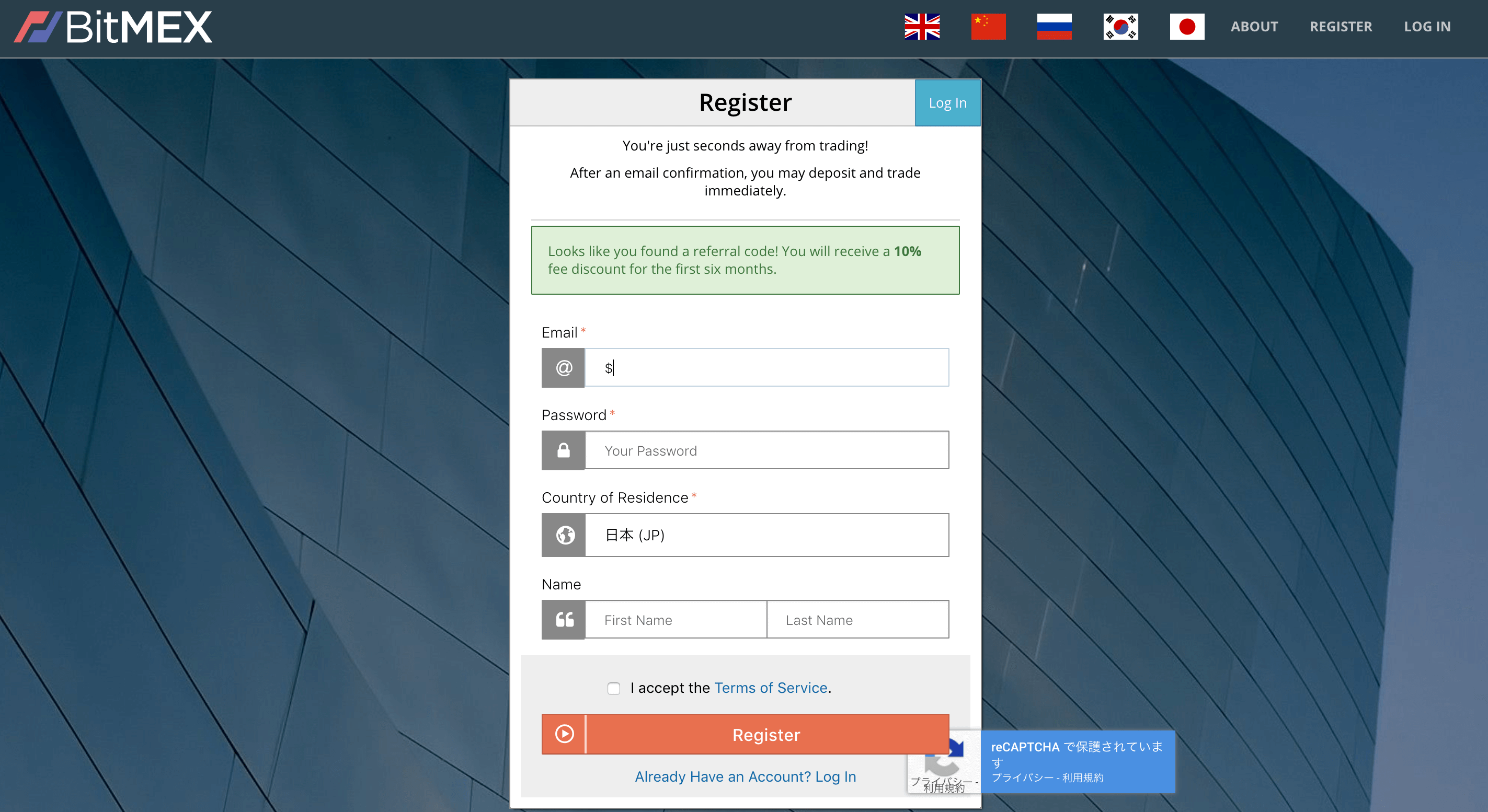
Task: Focus the Last Name field
Action: point(858,620)
